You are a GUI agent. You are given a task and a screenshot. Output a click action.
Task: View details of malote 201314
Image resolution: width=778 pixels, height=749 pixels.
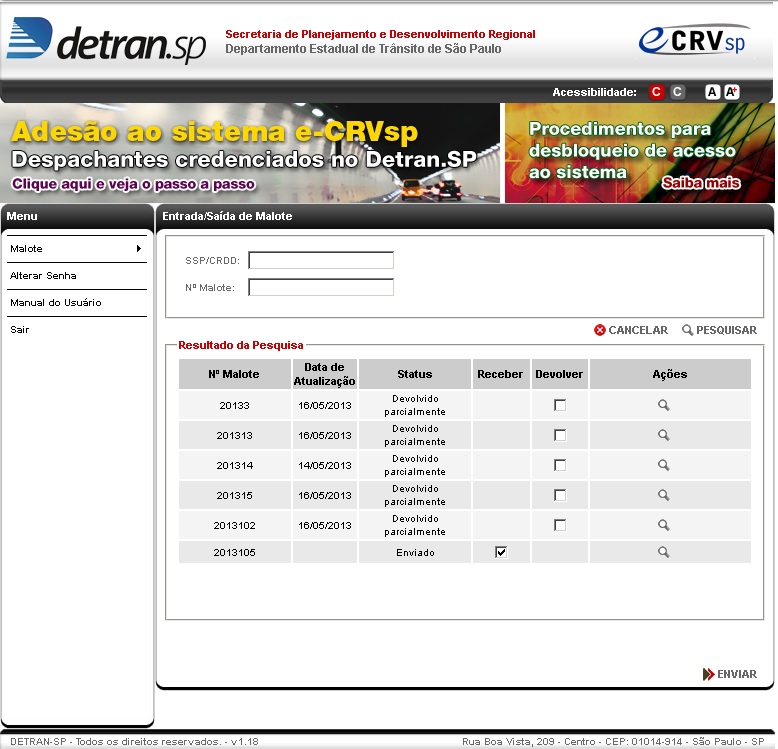pyautogui.click(x=663, y=465)
